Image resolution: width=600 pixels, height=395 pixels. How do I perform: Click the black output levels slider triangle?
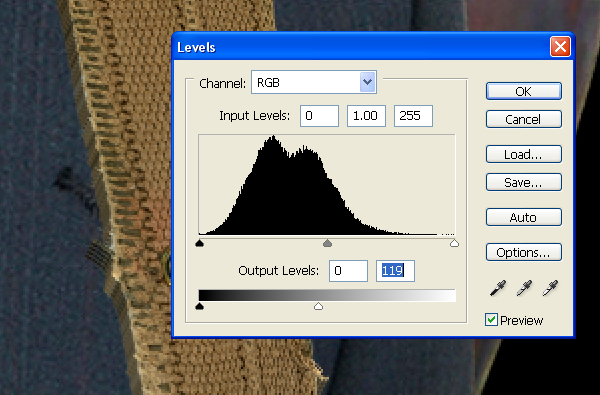[199, 306]
